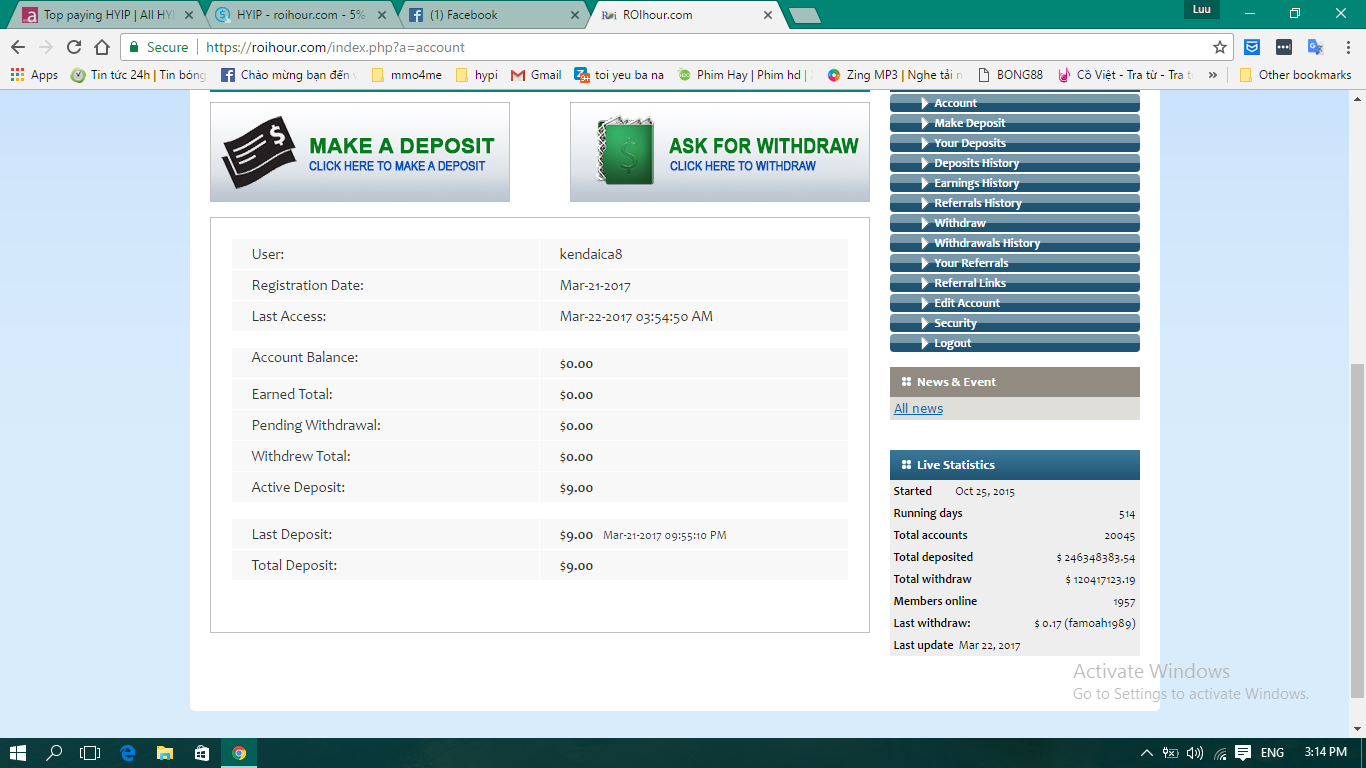Open the Action Center notification icon
Screen dimensions: 1366x768
[1243, 753]
